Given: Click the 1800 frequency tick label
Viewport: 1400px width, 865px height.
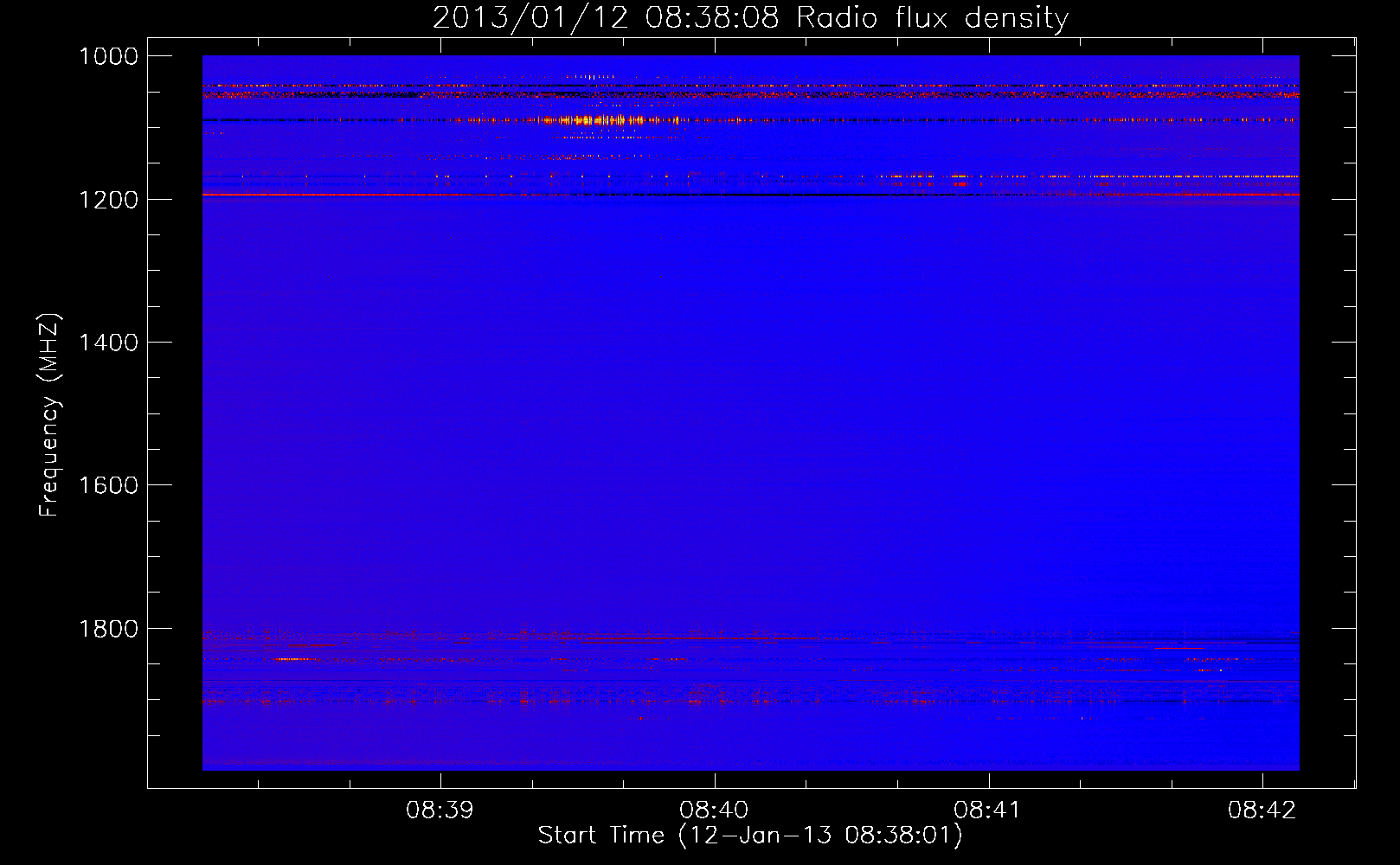Looking at the screenshot, I should point(108,629).
